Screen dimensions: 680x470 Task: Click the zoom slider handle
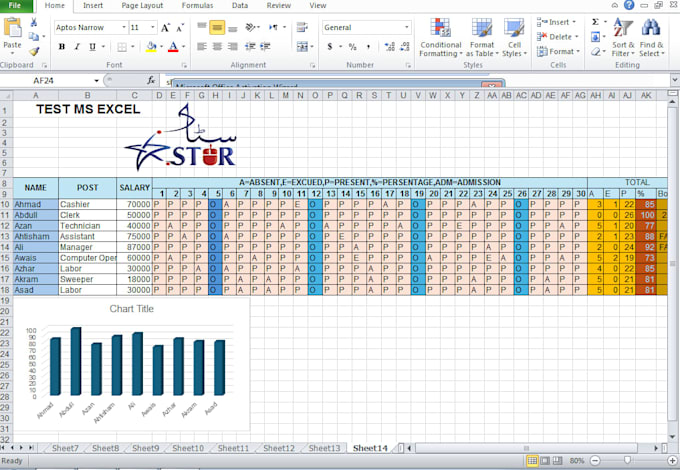coord(627,460)
